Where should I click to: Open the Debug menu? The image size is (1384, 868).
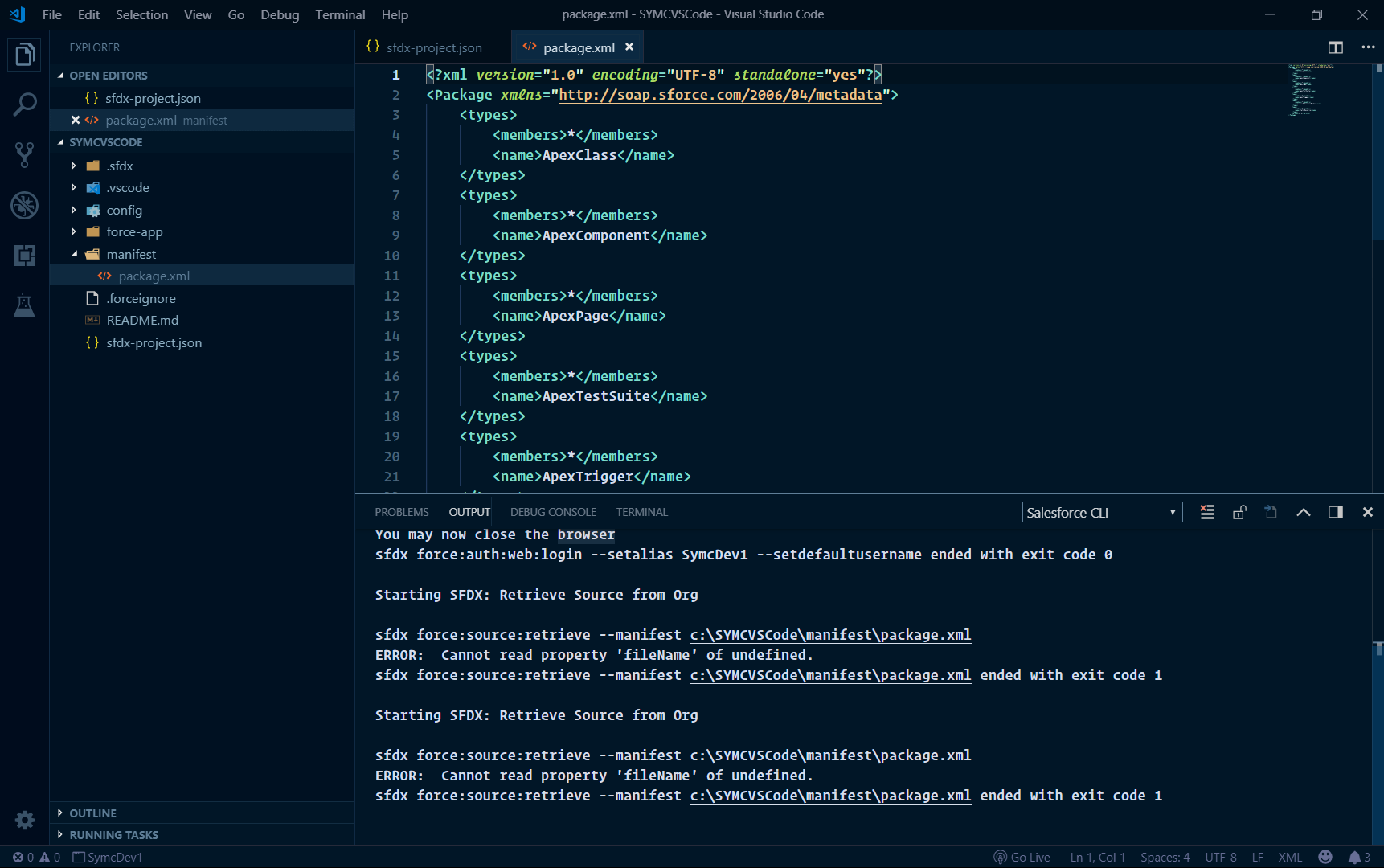(x=279, y=14)
